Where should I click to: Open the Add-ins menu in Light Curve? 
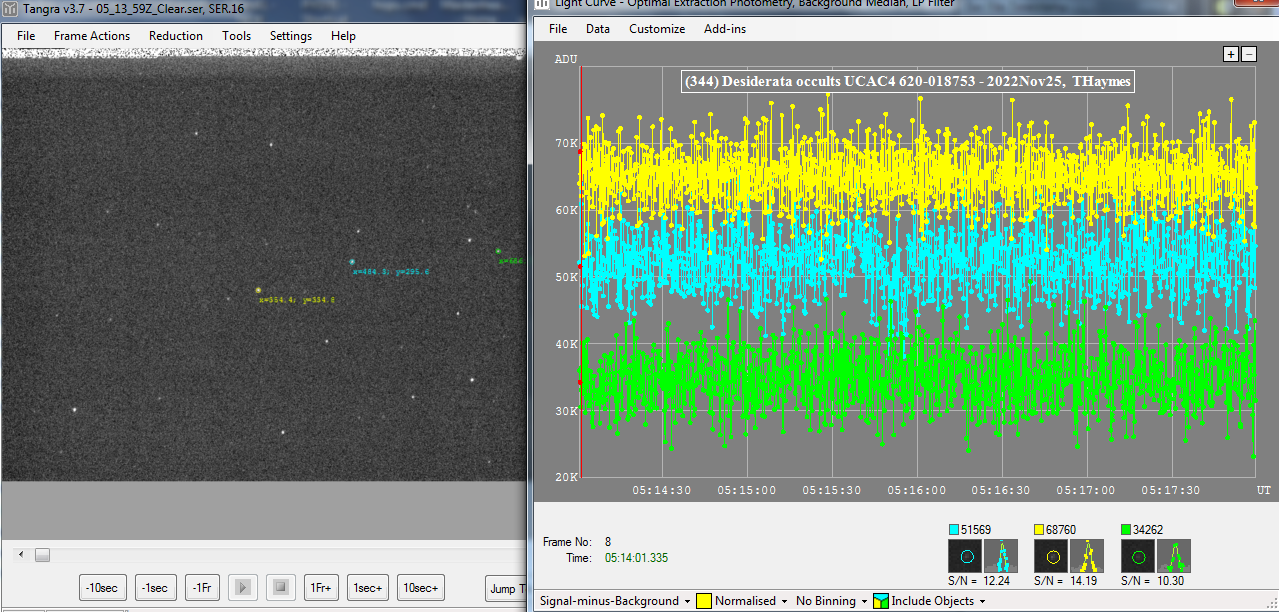click(x=725, y=29)
